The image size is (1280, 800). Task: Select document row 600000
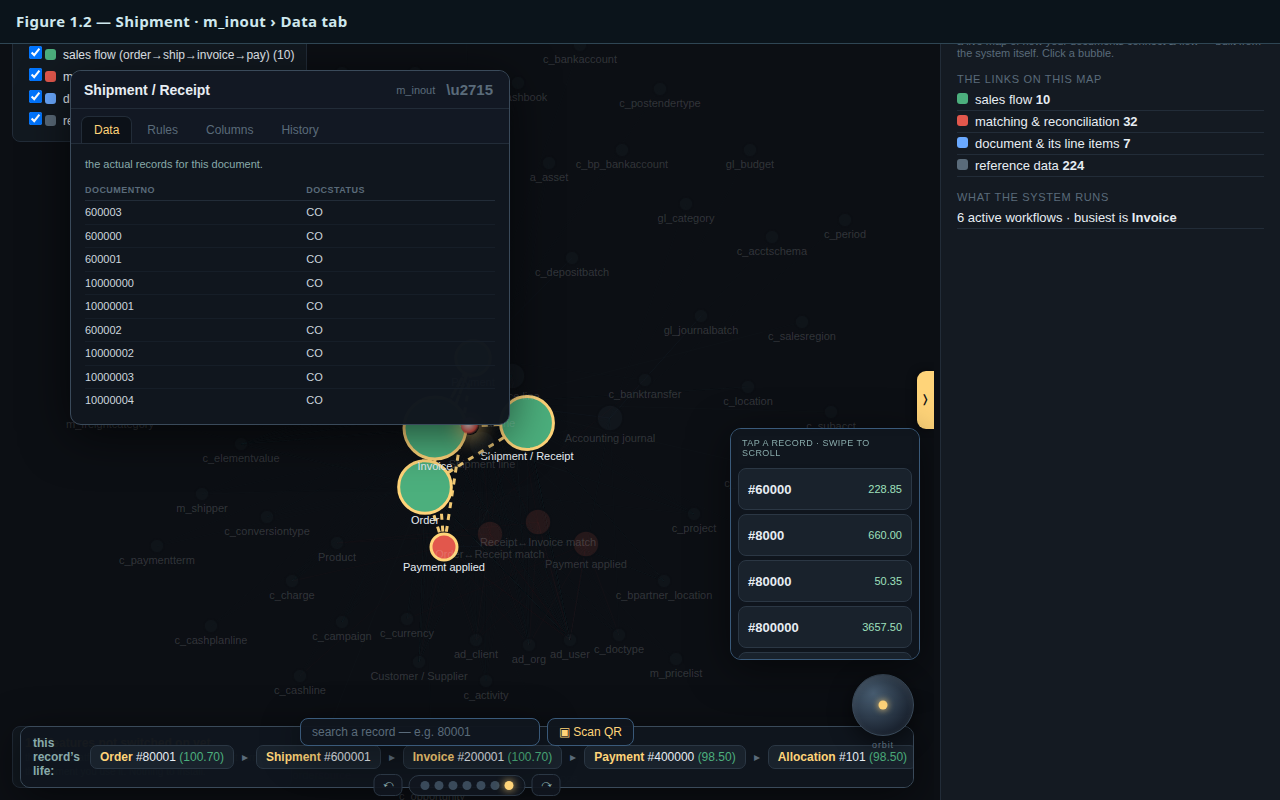[x=290, y=236]
